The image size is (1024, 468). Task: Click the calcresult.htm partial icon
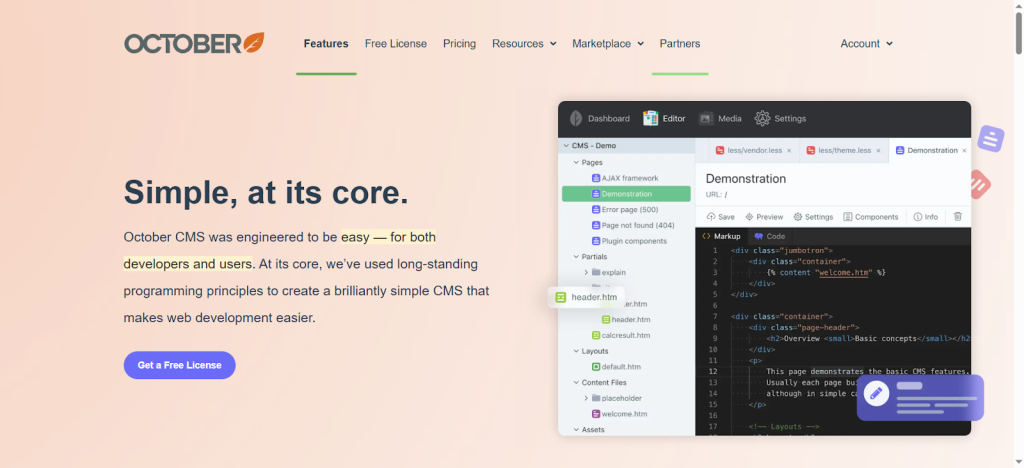click(x=596, y=335)
